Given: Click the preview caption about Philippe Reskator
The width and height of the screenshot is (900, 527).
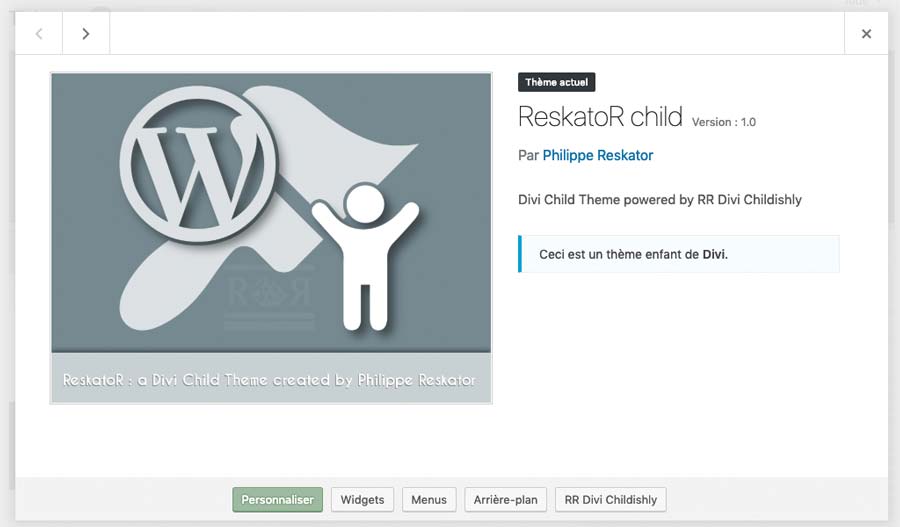Looking at the screenshot, I should pos(270,380).
